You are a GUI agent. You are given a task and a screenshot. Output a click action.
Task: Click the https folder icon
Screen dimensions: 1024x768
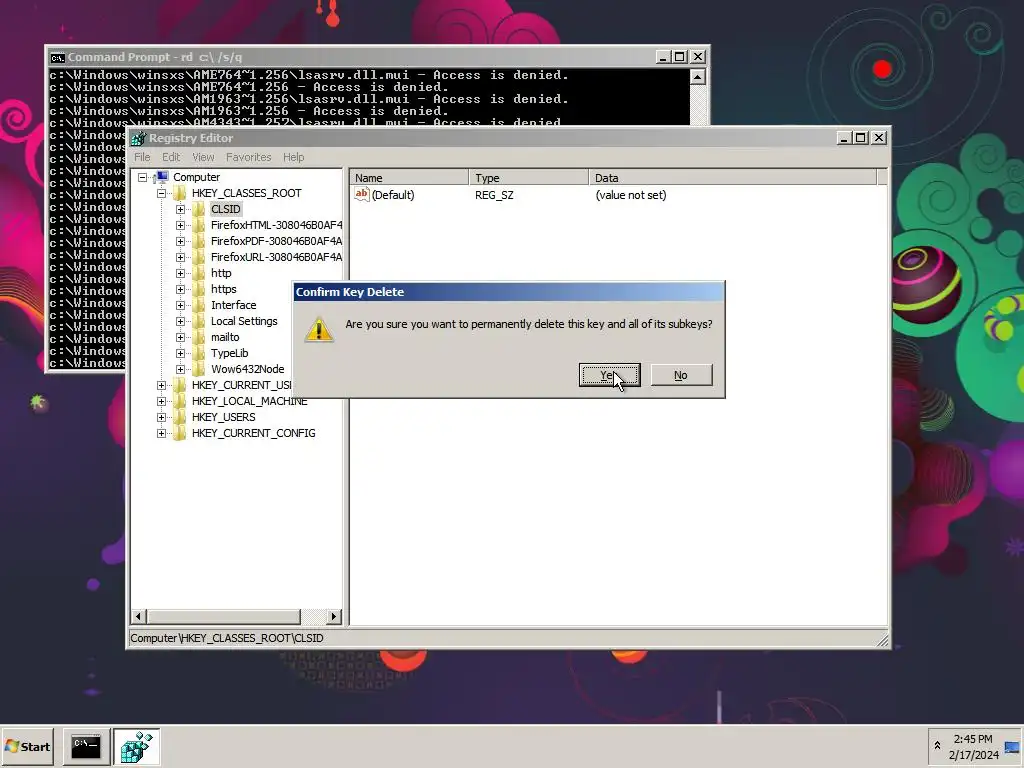pos(199,289)
